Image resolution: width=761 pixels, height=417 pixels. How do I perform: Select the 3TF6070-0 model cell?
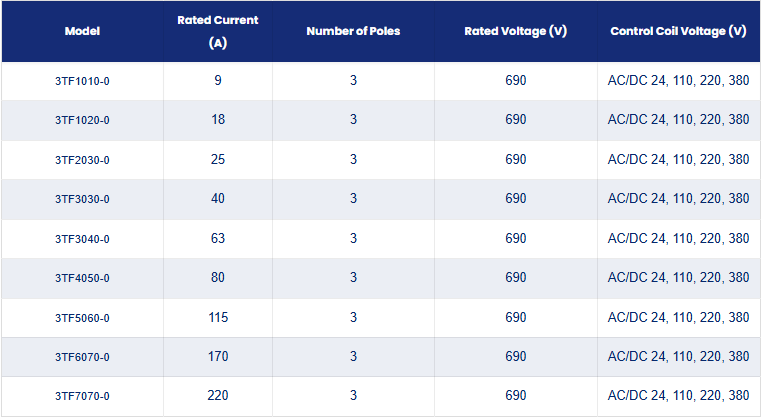pyautogui.click(x=83, y=357)
